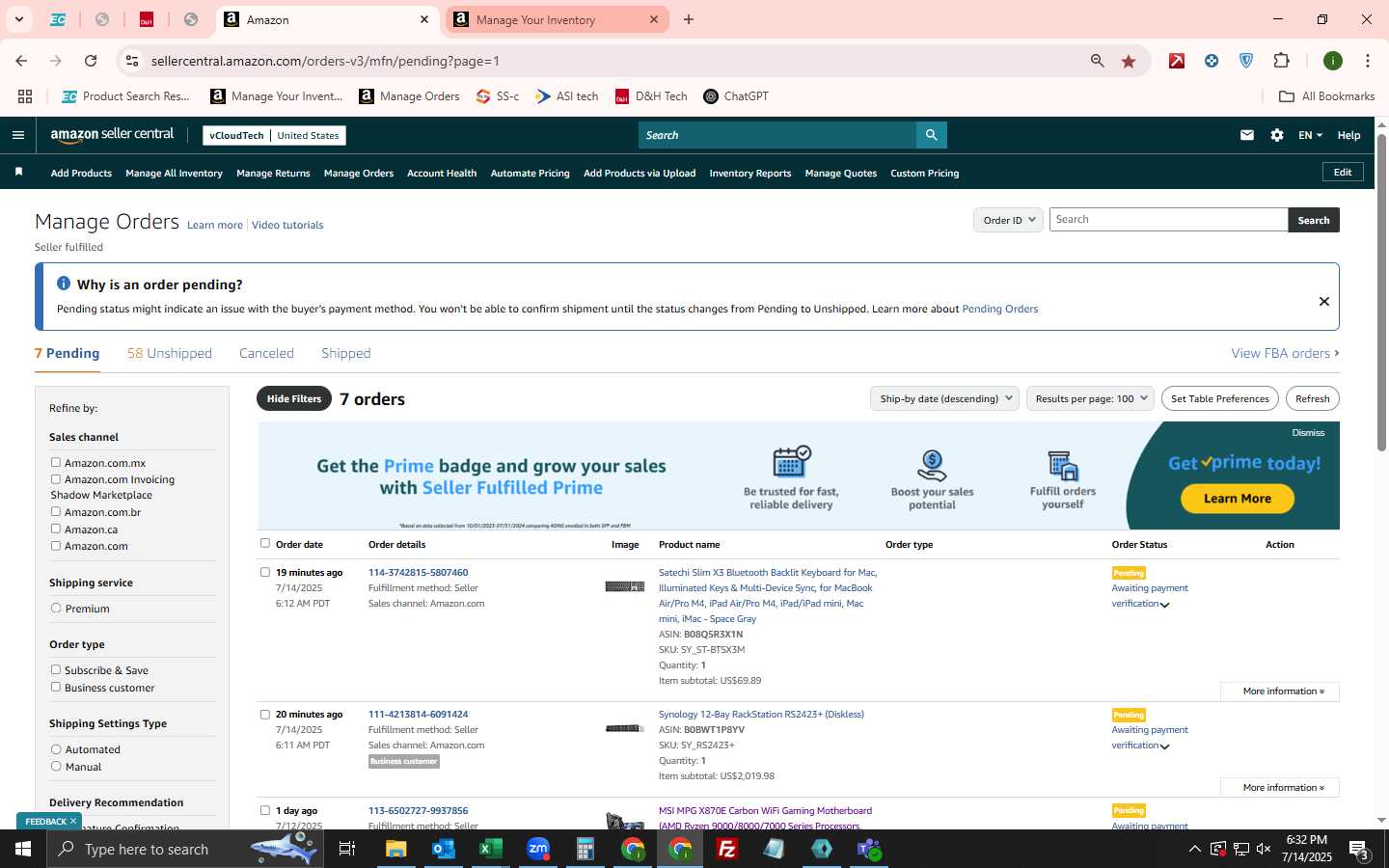This screenshot has height=868, width=1389.
Task: Check Amazon.com Invoicing Shadow Marketplace
Action: point(56,479)
